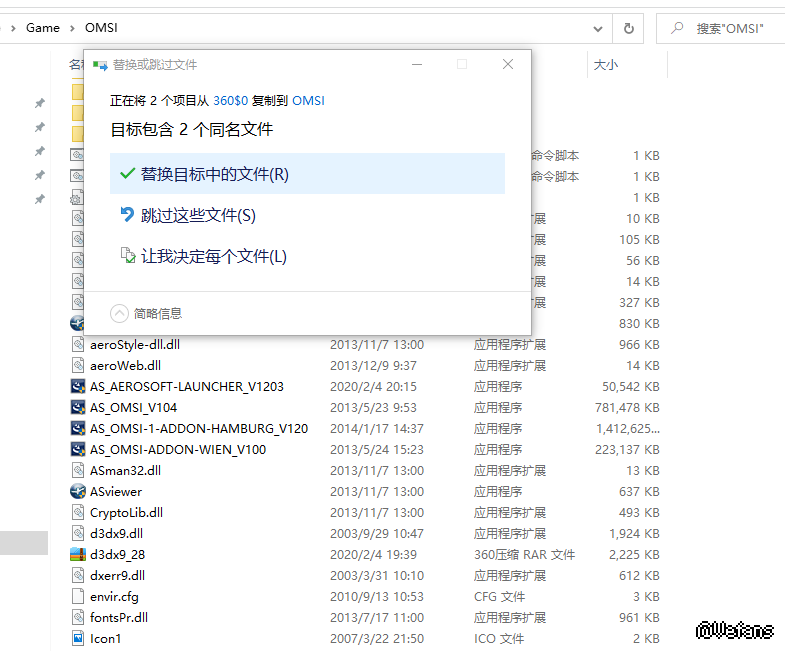Click the Game breadcrumb in address bar
This screenshot has height=651, width=785.
tap(43, 28)
